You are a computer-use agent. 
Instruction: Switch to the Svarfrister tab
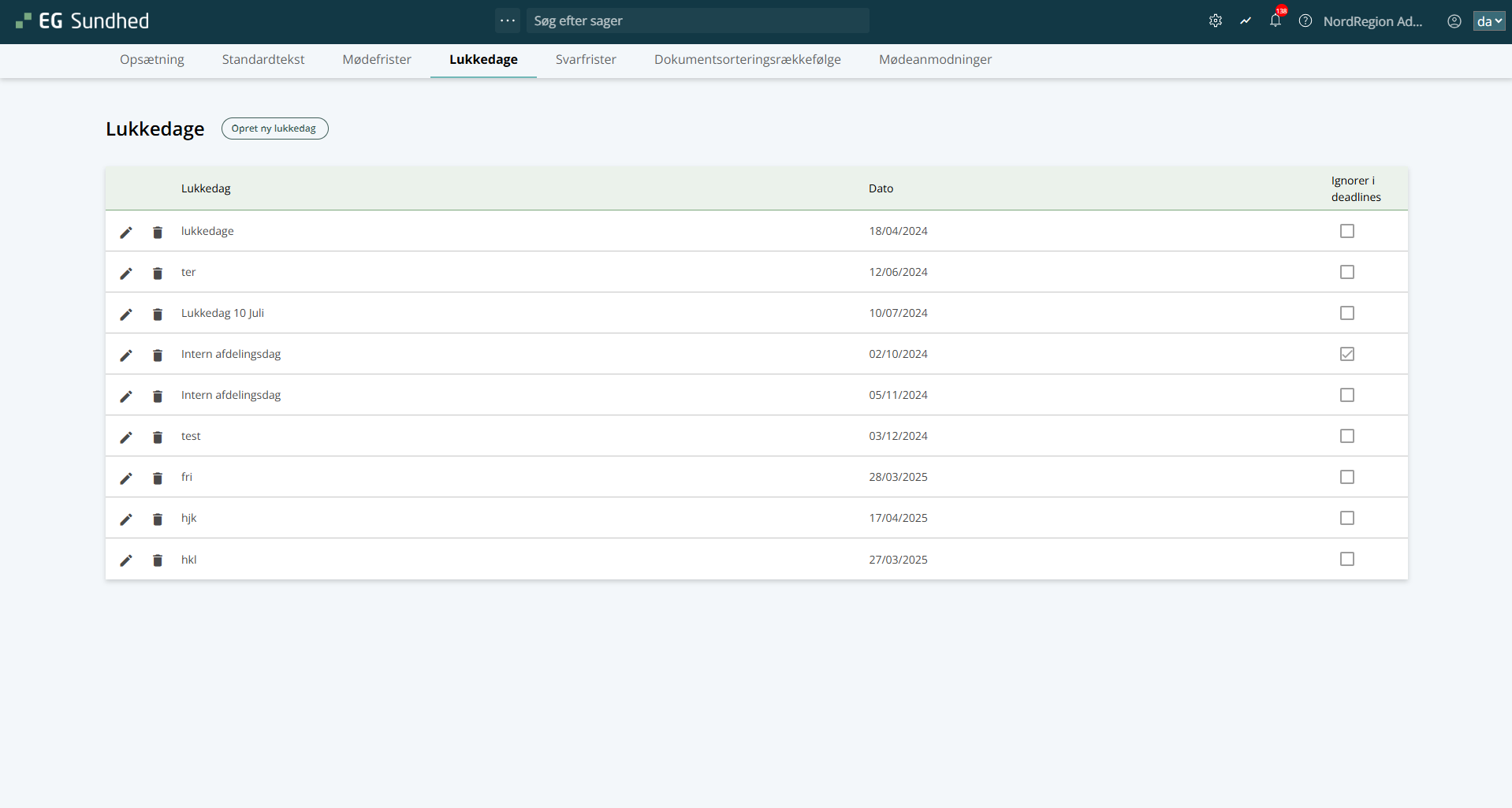586,59
